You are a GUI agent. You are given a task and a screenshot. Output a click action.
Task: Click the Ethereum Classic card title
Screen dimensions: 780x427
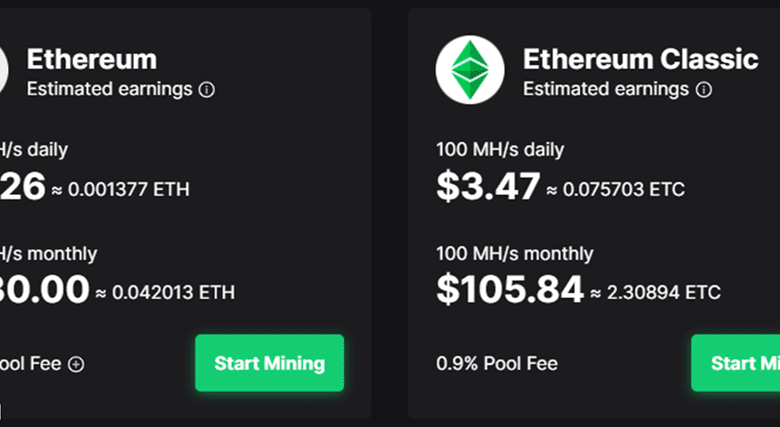pos(641,58)
